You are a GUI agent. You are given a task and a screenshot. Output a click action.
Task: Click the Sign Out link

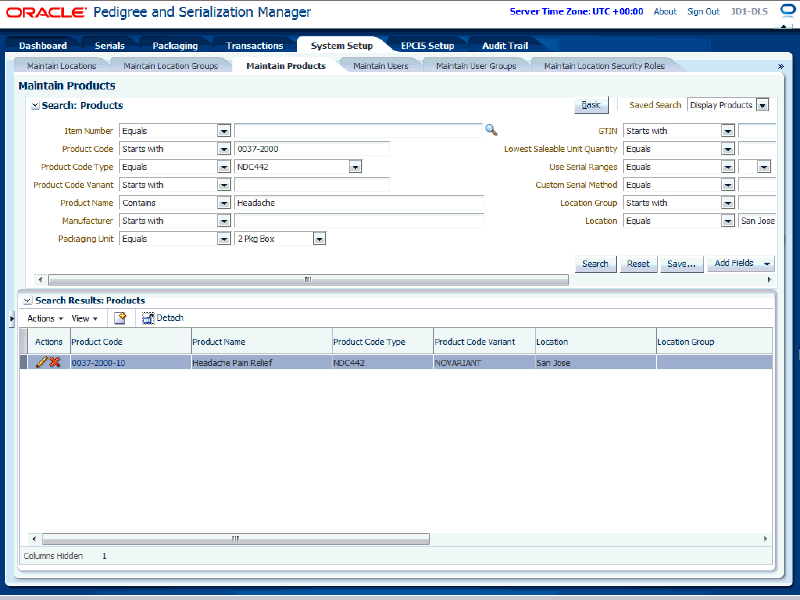click(703, 11)
